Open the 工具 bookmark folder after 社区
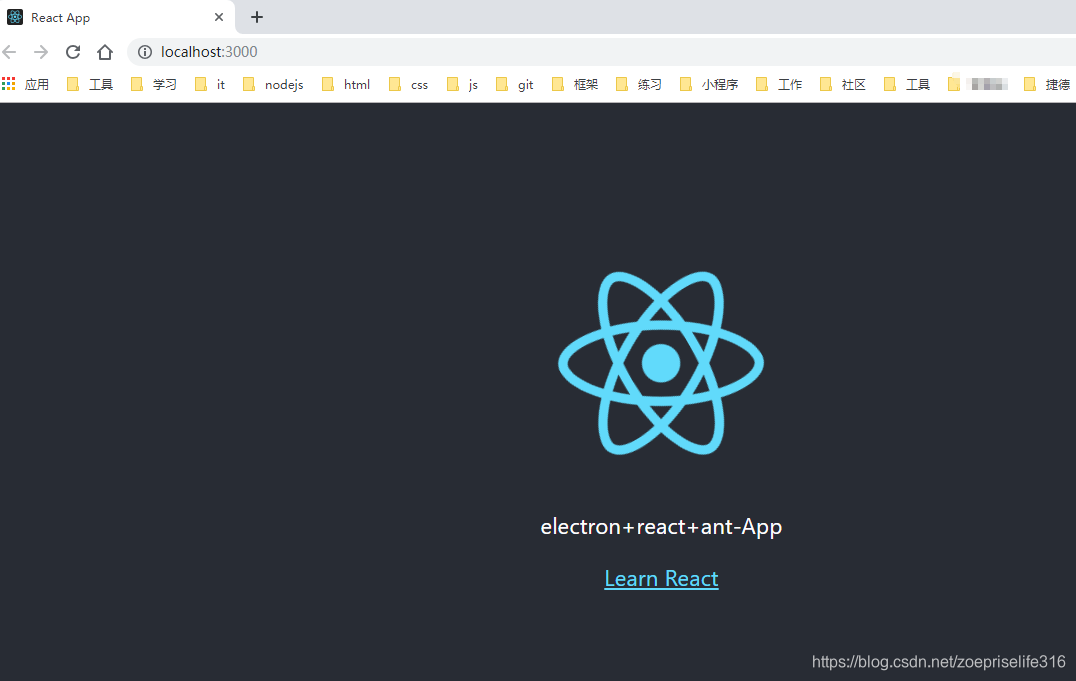Viewport: 1076px width, 681px height. click(x=907, y=84)
